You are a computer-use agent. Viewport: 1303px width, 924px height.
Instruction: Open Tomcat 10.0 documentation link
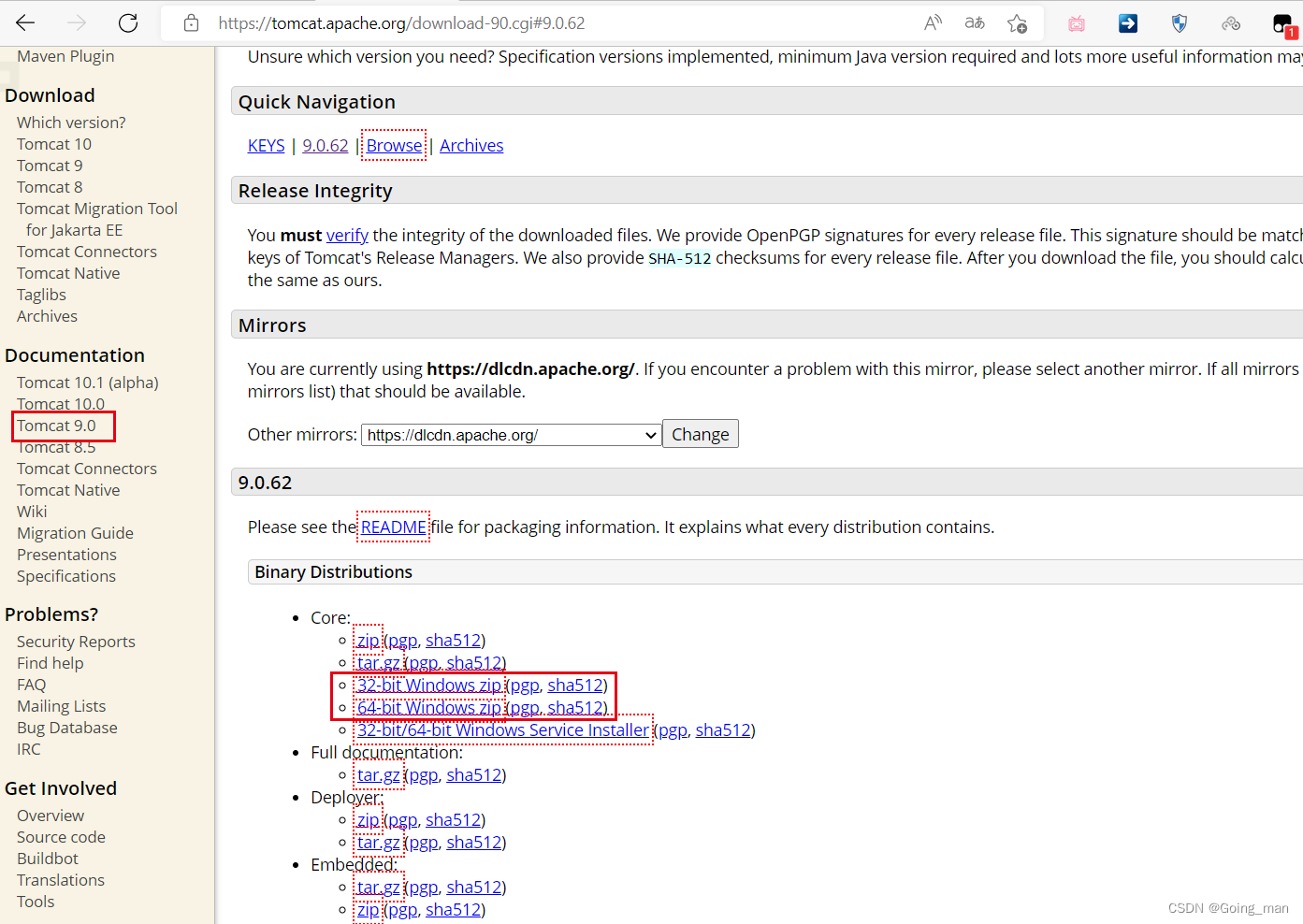(61, 404)
